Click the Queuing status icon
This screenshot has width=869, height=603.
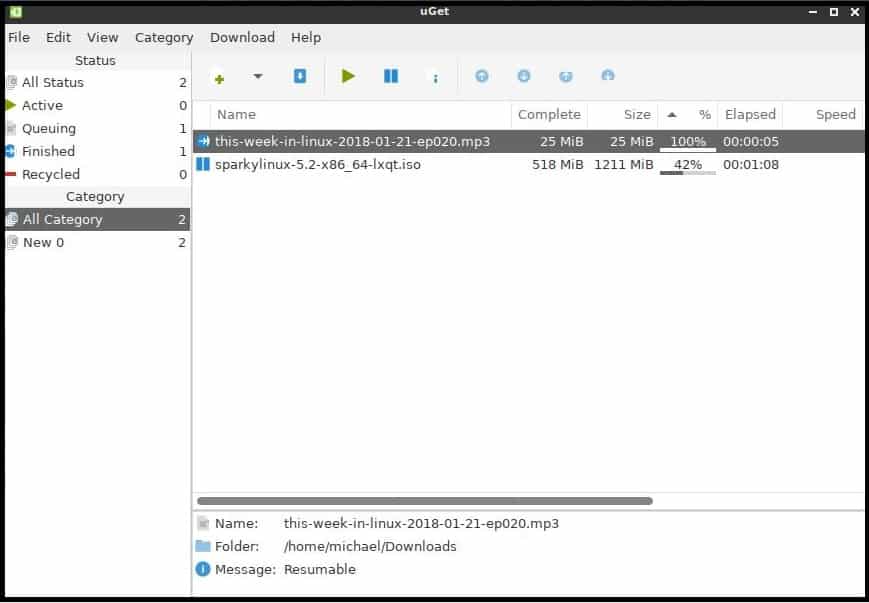[11, 129]
